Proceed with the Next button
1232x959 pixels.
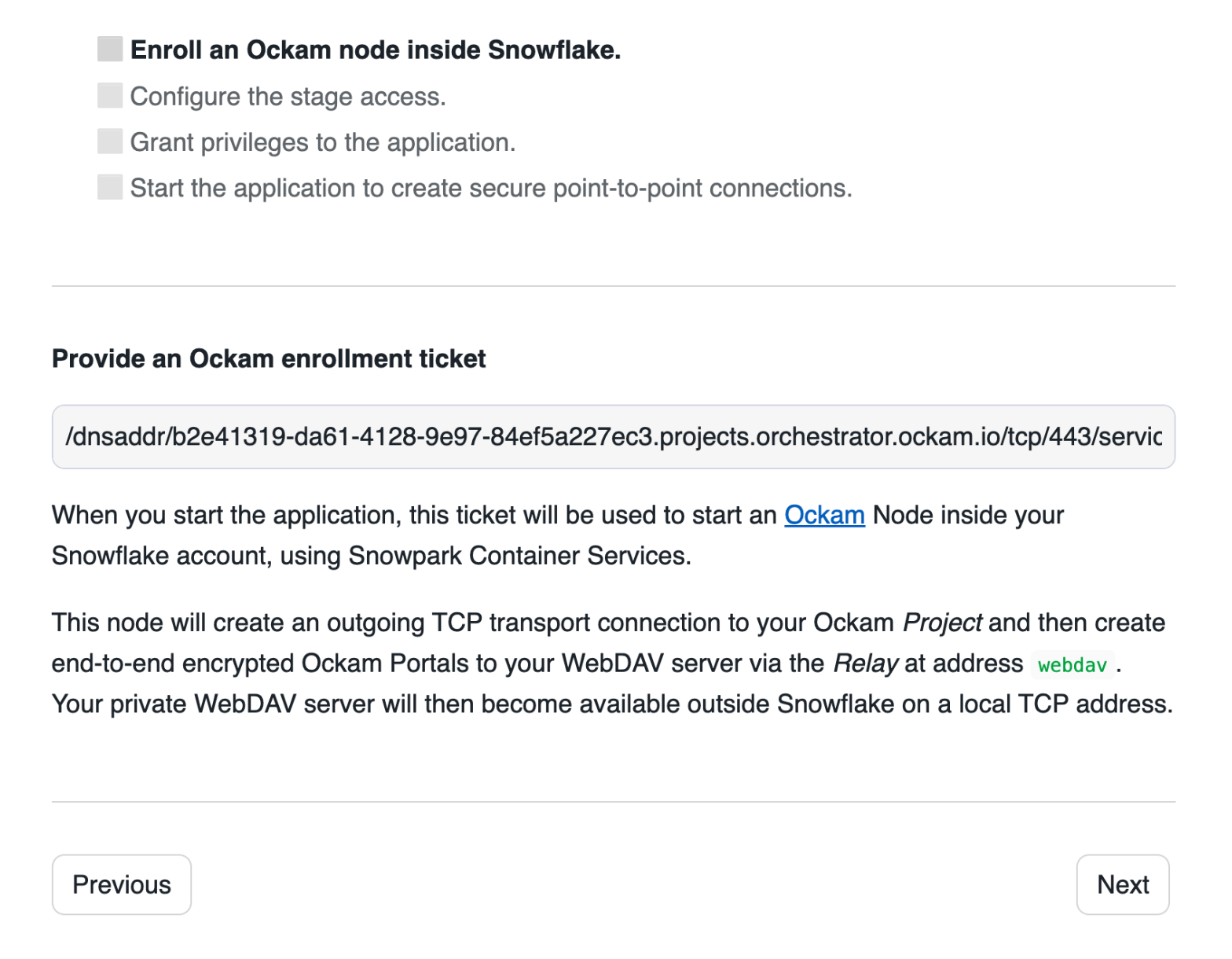(x=1122, y=884)
